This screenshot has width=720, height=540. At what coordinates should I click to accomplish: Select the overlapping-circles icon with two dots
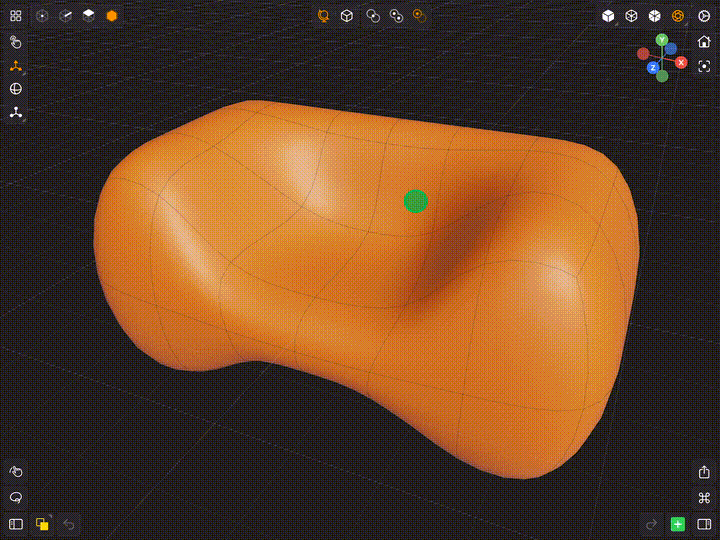[396, 16]
